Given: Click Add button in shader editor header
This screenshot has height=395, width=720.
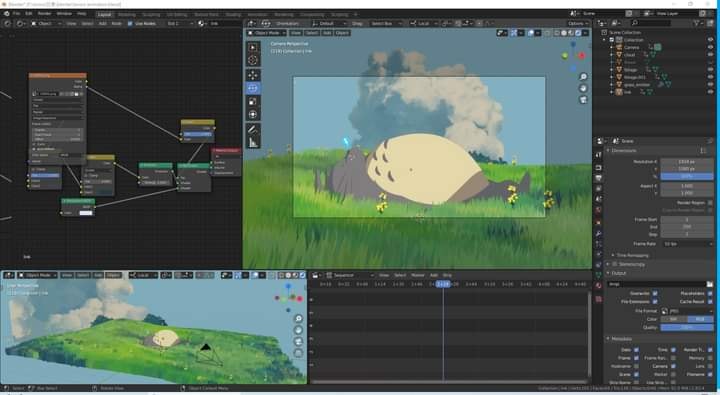Looking at the screenshot, I should click(x=102, y=23).
